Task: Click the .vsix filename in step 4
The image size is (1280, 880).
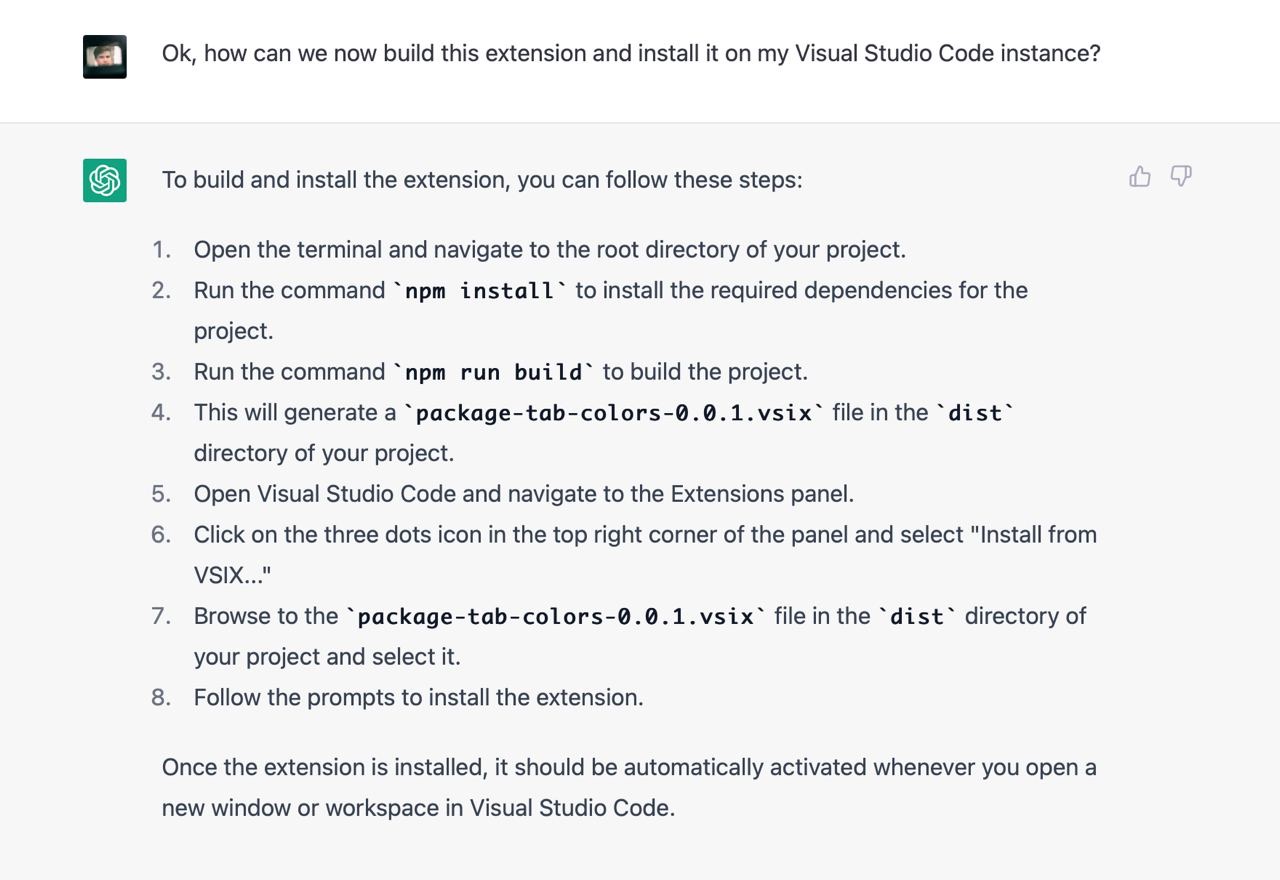Action: point(614,413)
